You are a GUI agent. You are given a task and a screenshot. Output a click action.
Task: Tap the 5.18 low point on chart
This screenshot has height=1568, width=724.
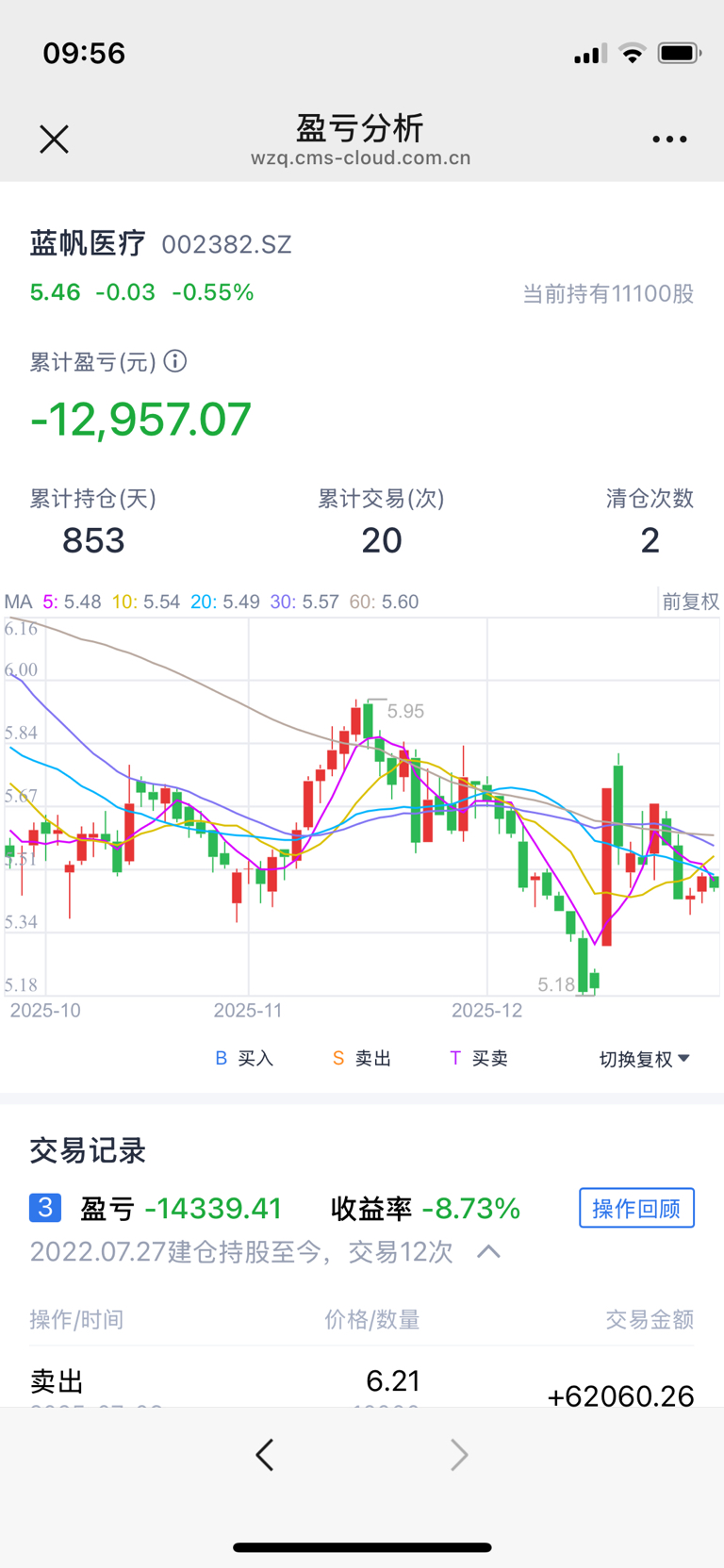click(556, 984)
